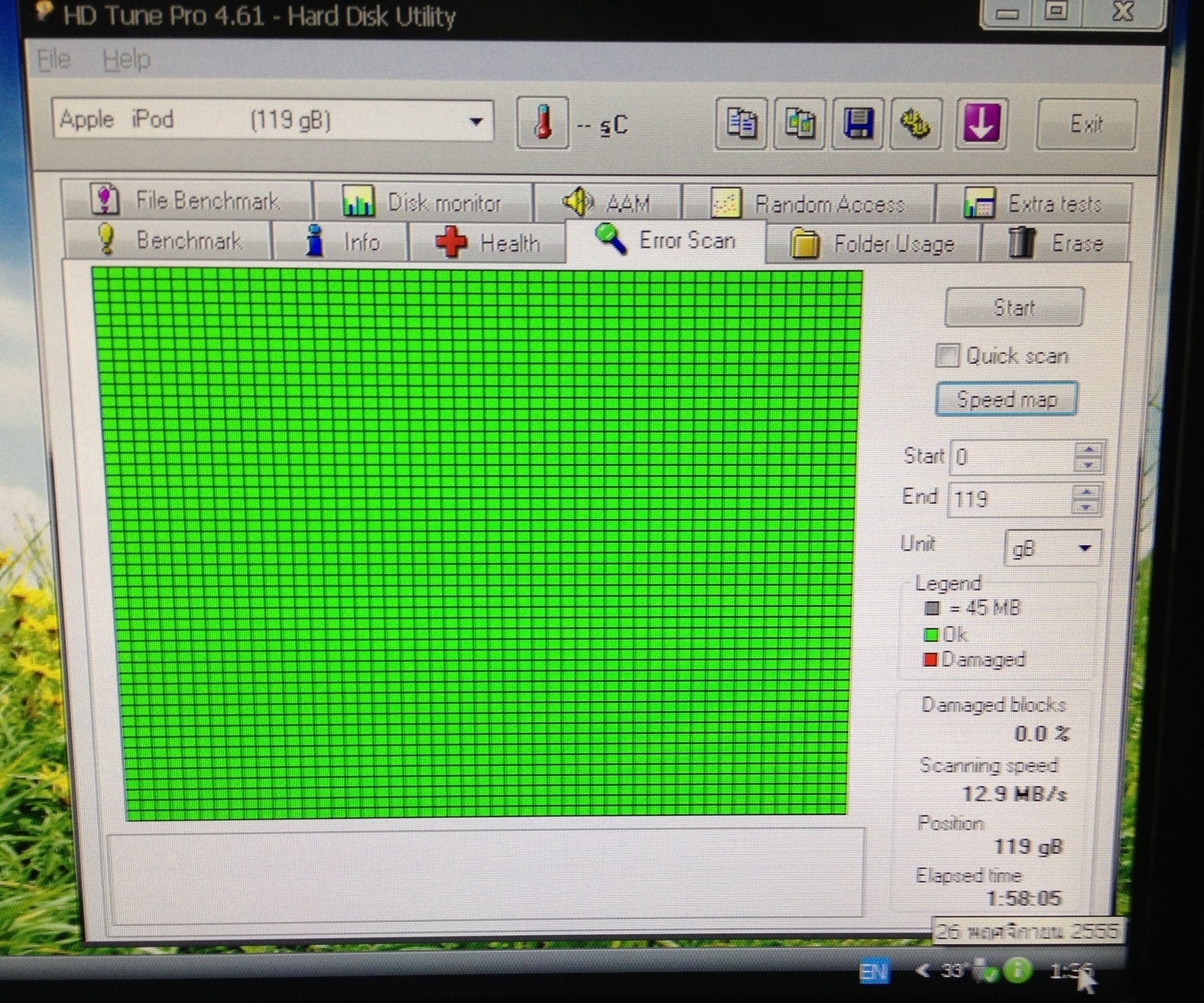Switch to the Health tab

tap(488, 243)
